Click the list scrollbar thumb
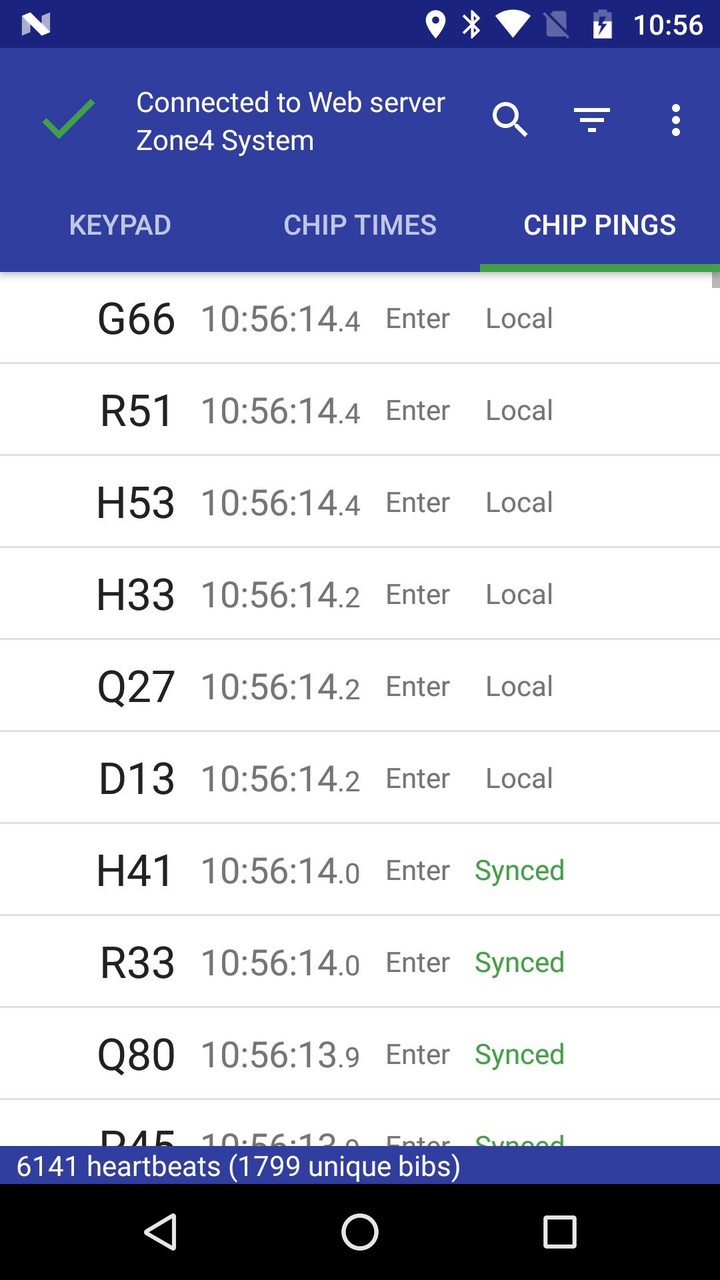This screenshot has width=720, height=1280. pos(715,280)
